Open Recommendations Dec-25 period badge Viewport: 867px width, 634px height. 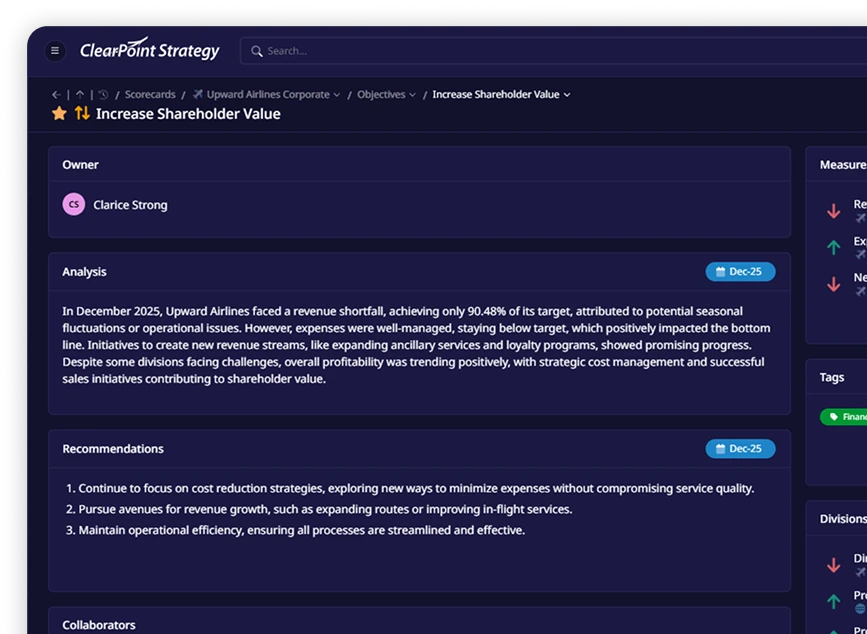pos(740,448)
